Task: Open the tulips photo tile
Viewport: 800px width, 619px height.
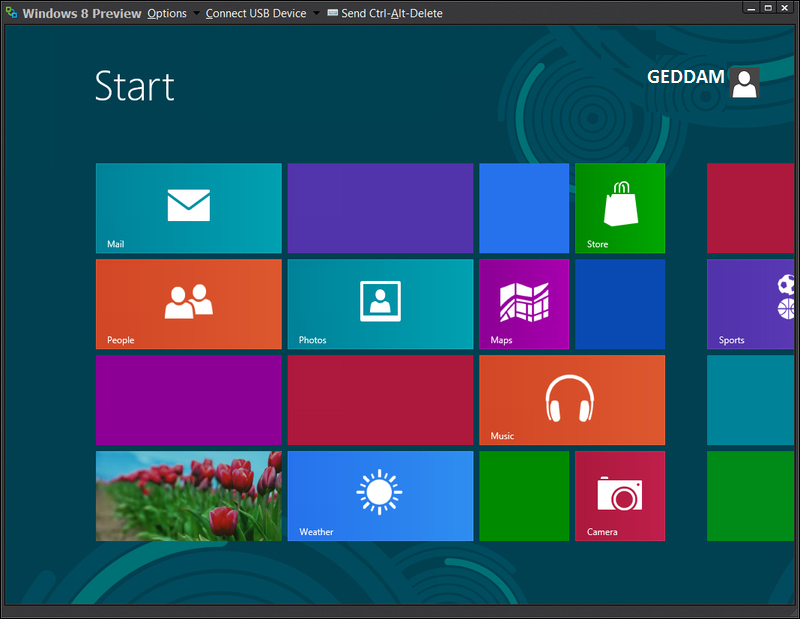Action: point(189,496)
